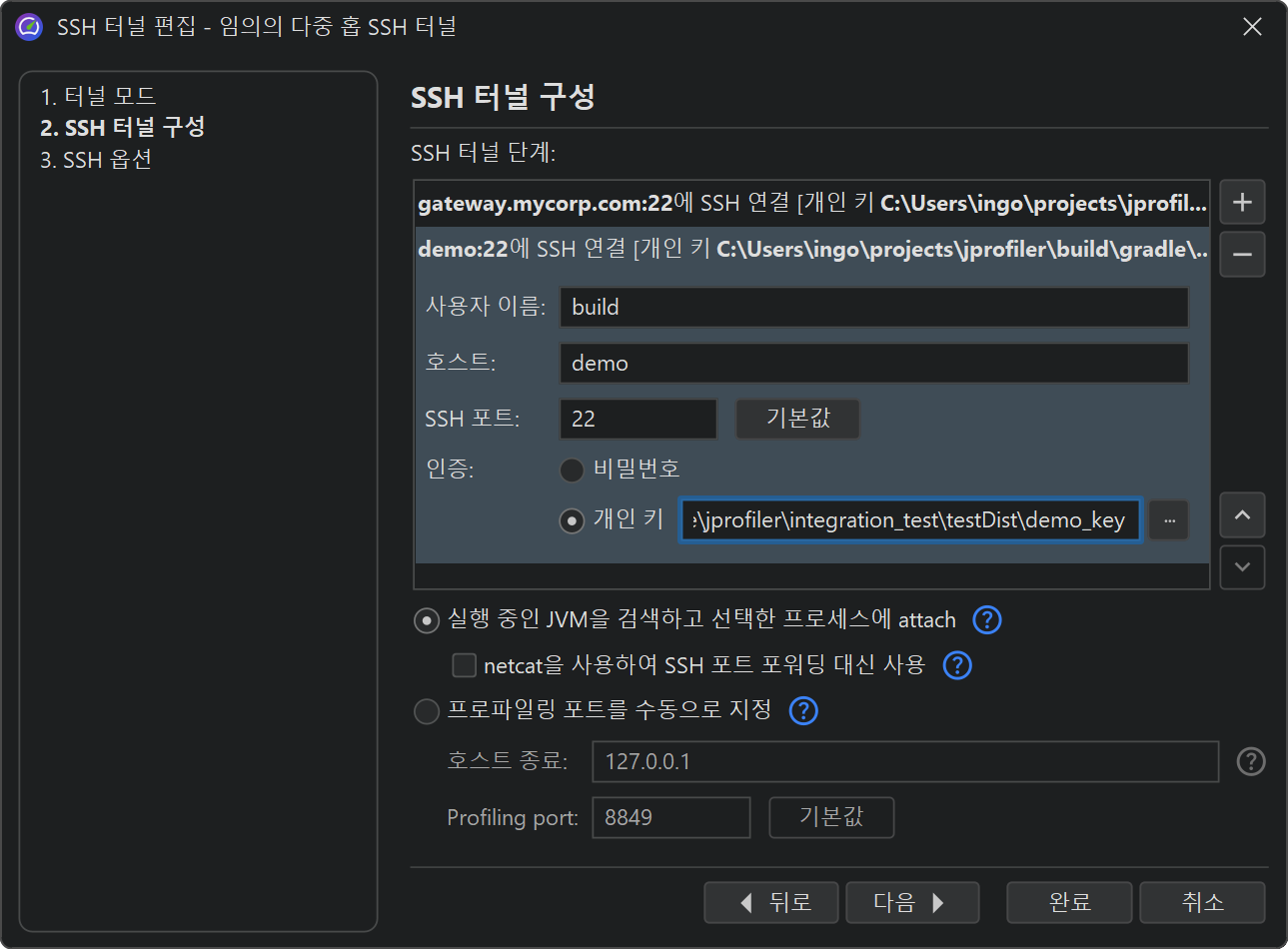Cancel the dialog with 취소
The height and width of the screenshot is (949, 1288).
pos(1202,903)
